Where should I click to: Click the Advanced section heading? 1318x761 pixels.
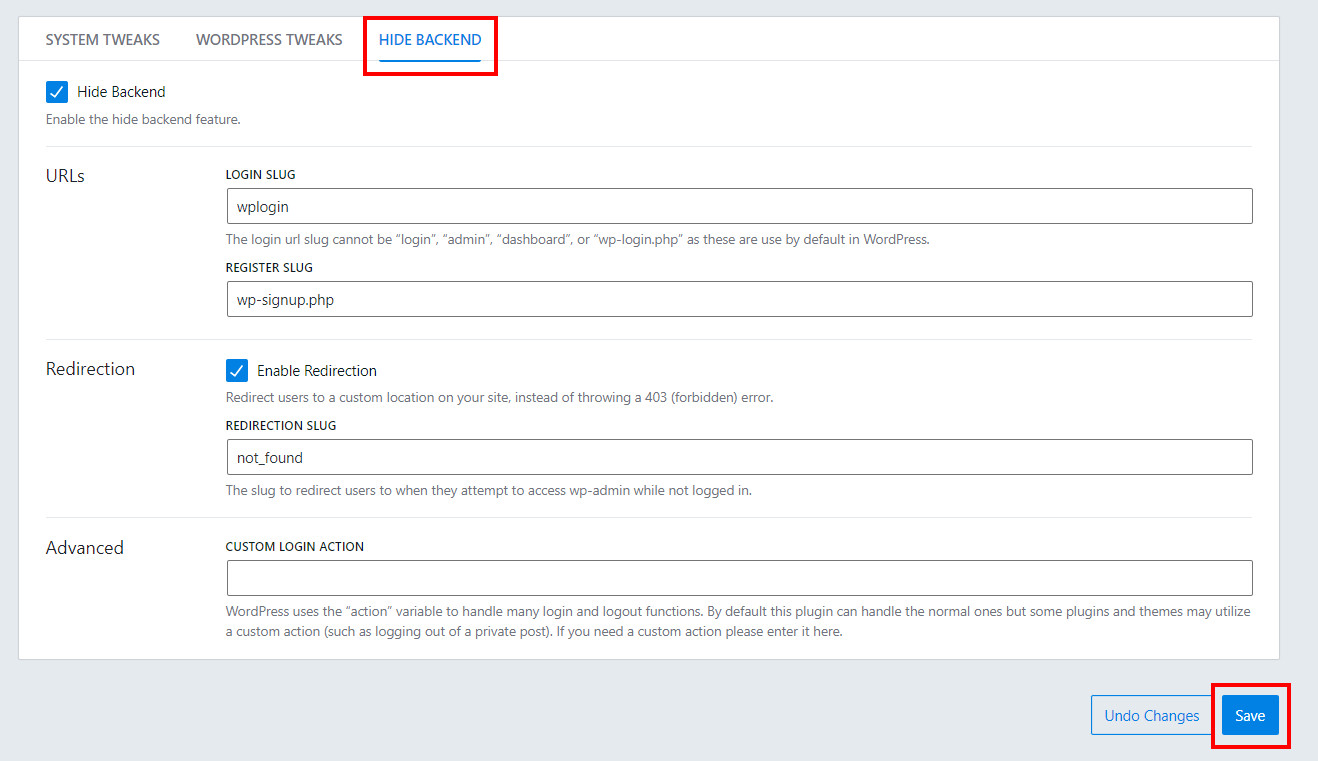coord(85,548)
